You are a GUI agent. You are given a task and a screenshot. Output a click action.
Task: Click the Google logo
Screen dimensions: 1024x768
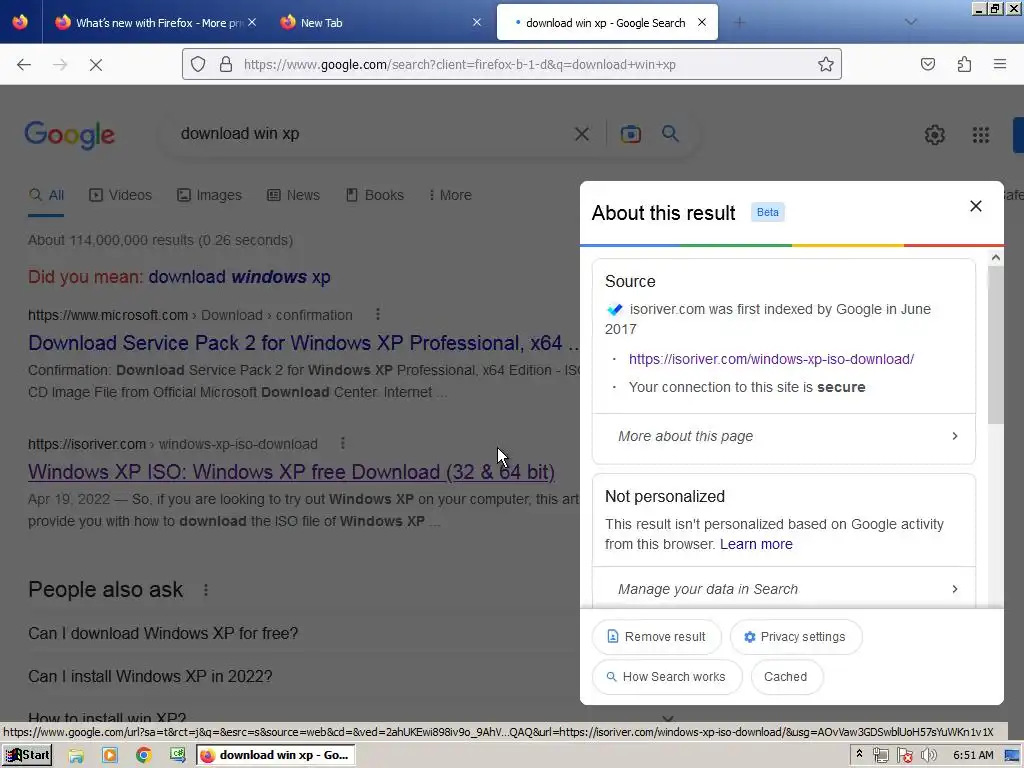70,135
